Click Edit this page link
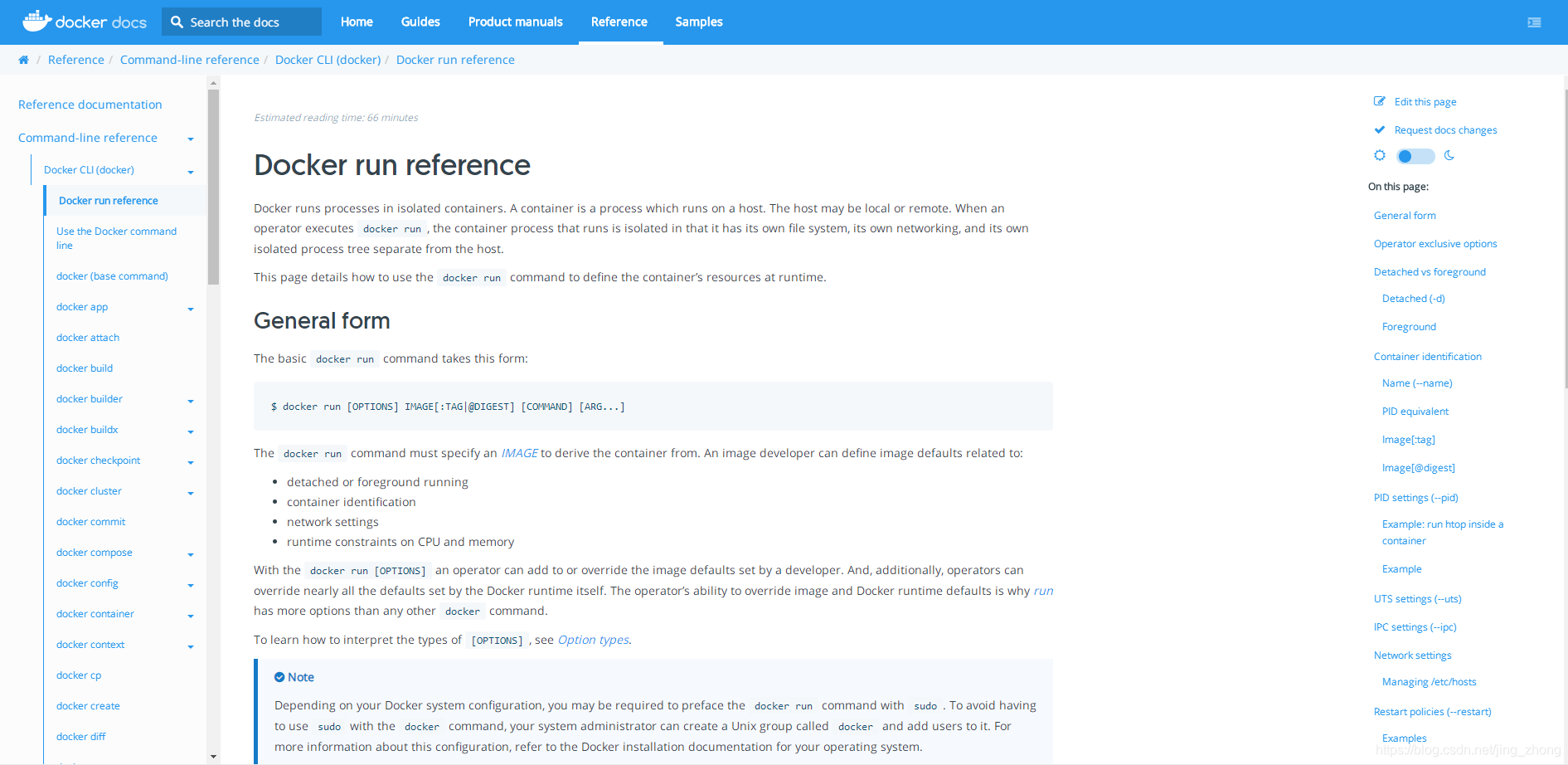Image resolution: width=1568 pixels, height=765 pixels. [1425, 102]
